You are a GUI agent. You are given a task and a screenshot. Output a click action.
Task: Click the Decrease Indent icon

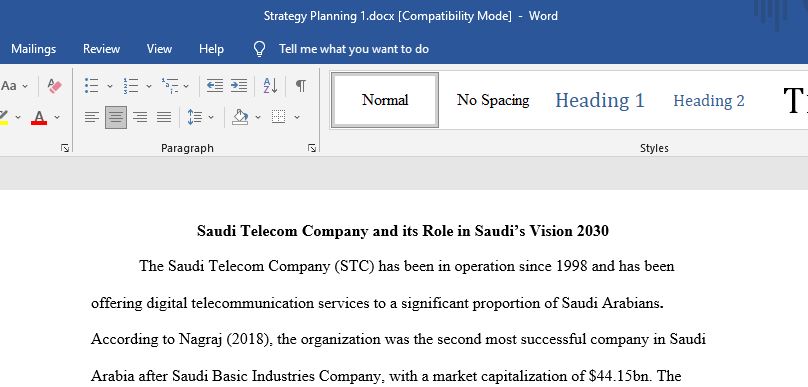[215, 86]
